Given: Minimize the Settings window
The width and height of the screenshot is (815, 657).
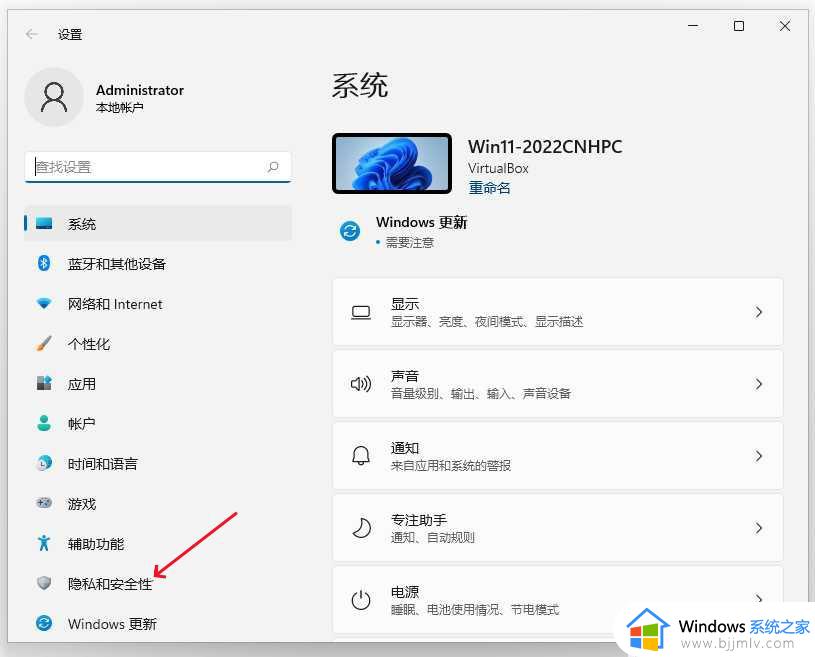Looking at the screenshot, I should [693, 25].
